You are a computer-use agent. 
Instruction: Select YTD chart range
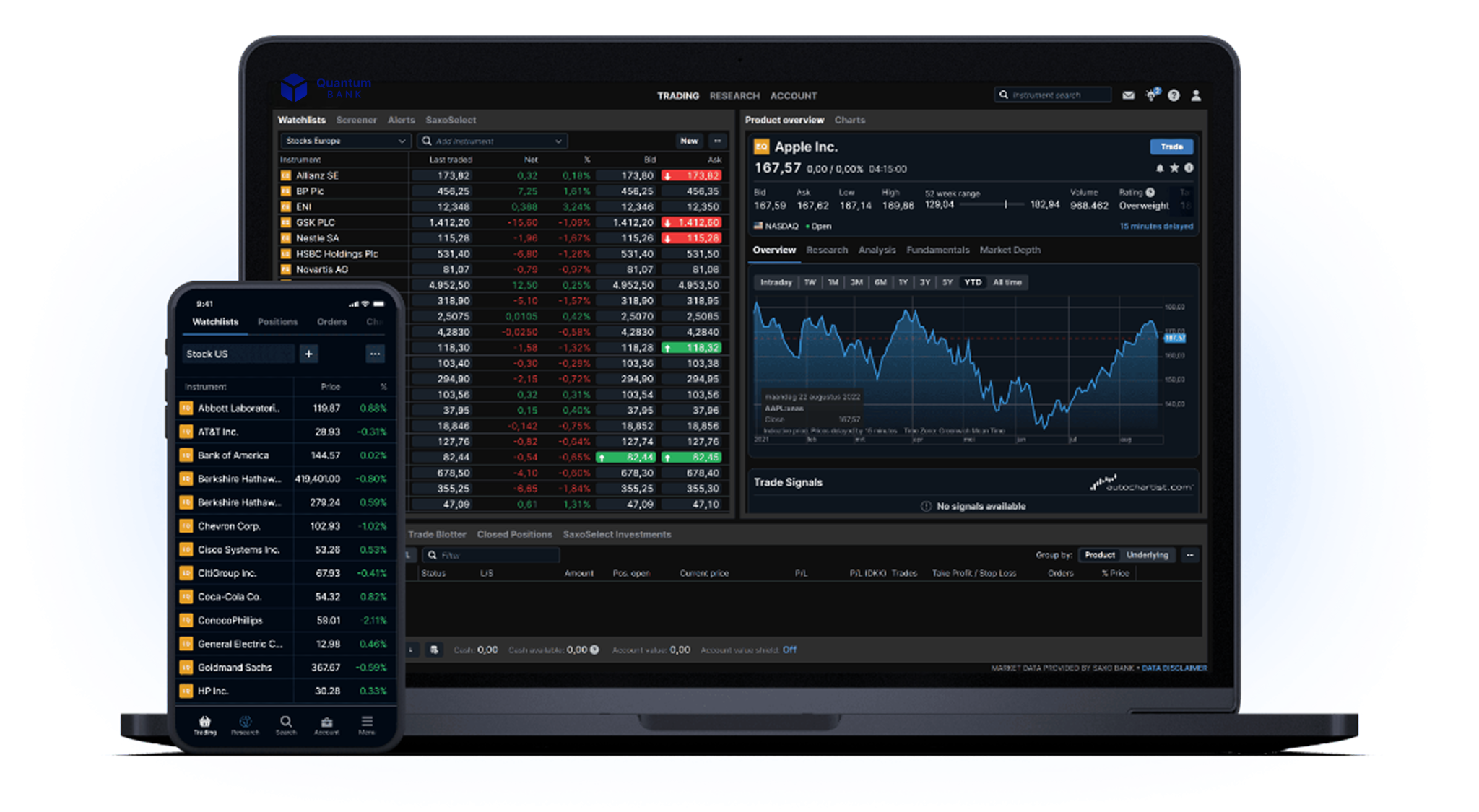pyautogui.click(x=973, y=282)
